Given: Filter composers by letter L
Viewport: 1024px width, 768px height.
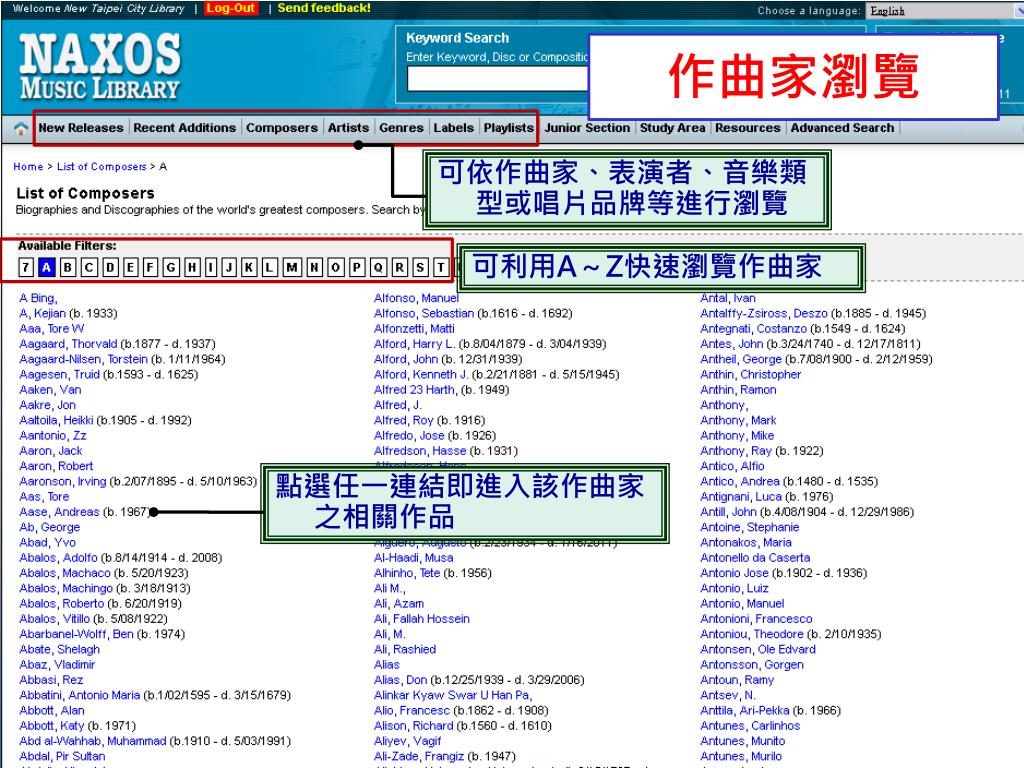Looking at the screenshot, I should [269, 267].
